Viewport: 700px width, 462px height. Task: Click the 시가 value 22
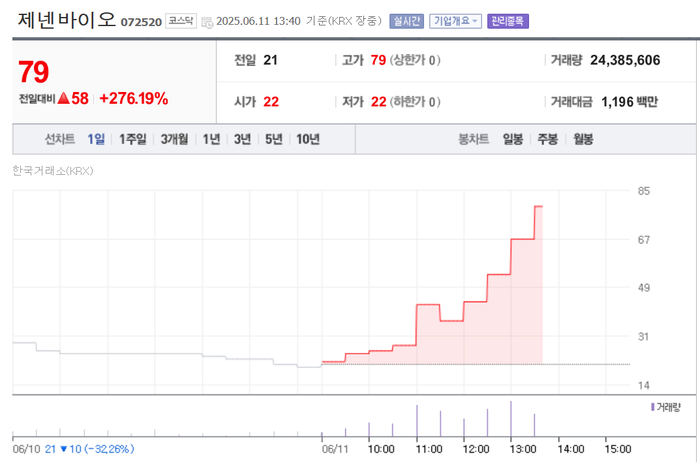[x=271, y=102]
